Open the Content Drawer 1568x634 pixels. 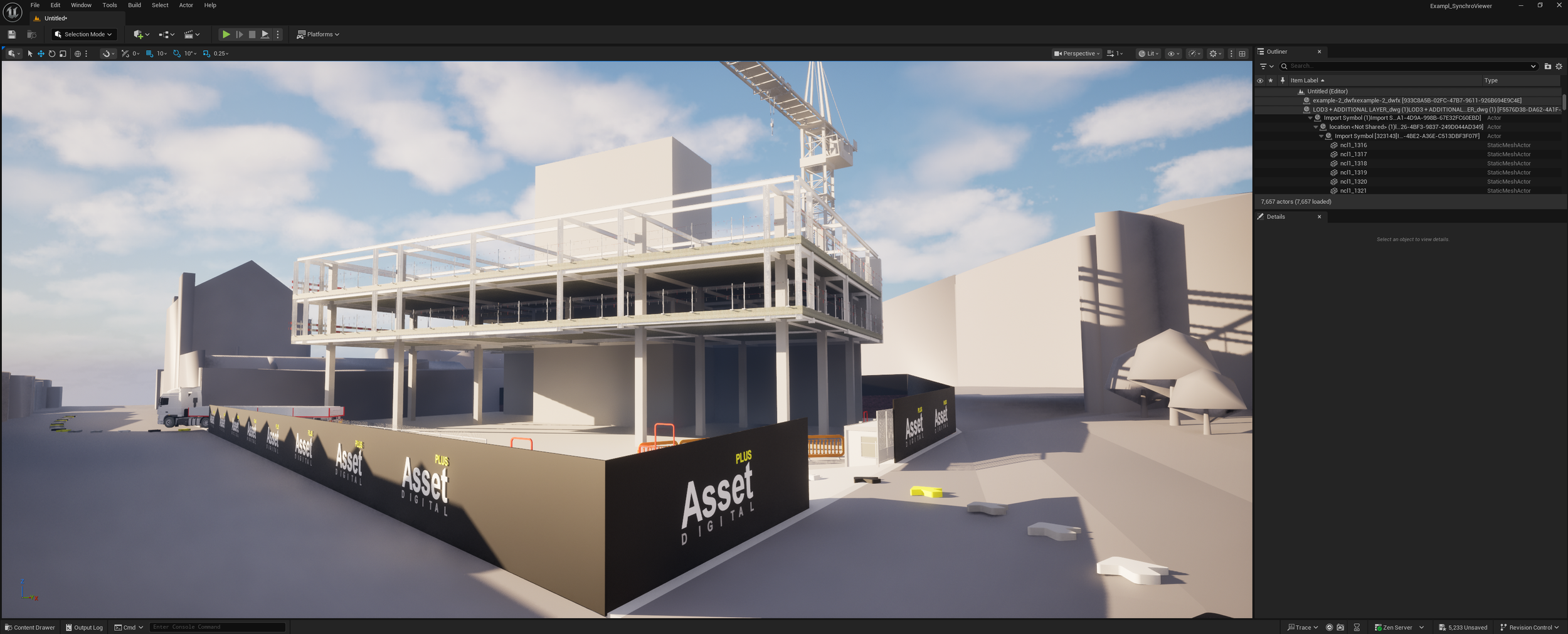tap(30, 627)
